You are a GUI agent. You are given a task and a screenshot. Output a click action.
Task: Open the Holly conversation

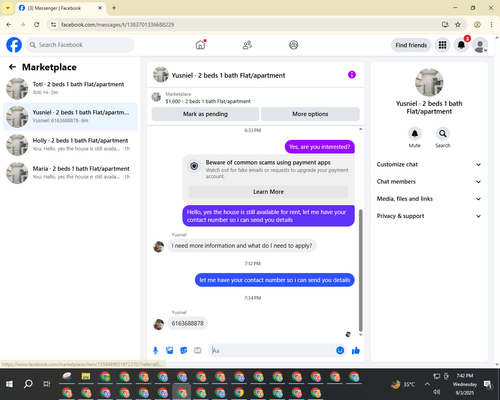click(70, 145)
